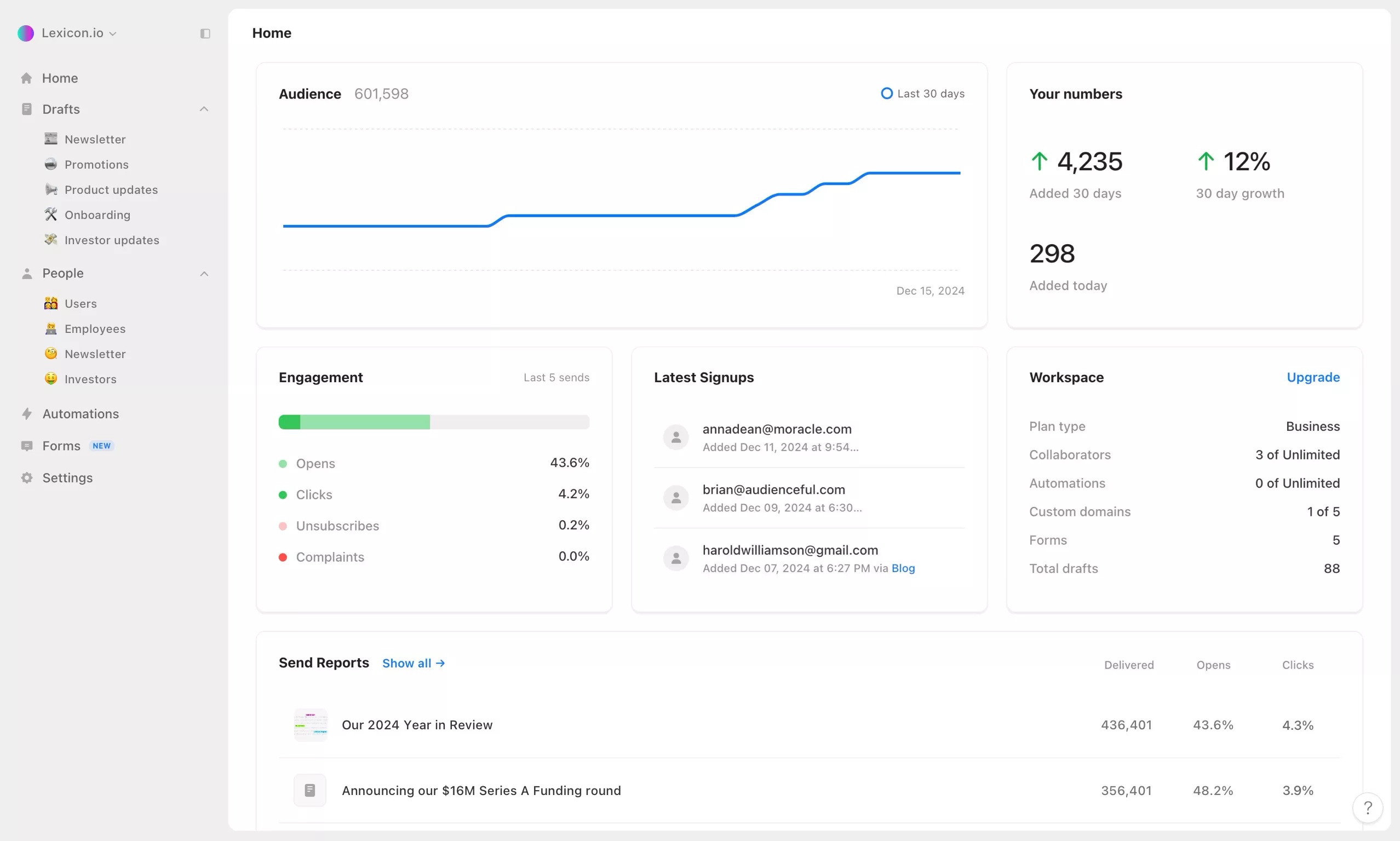The image size is (1400, 841).
Task: Click the Settings gear icon
Action: click(x=27, y=478)
